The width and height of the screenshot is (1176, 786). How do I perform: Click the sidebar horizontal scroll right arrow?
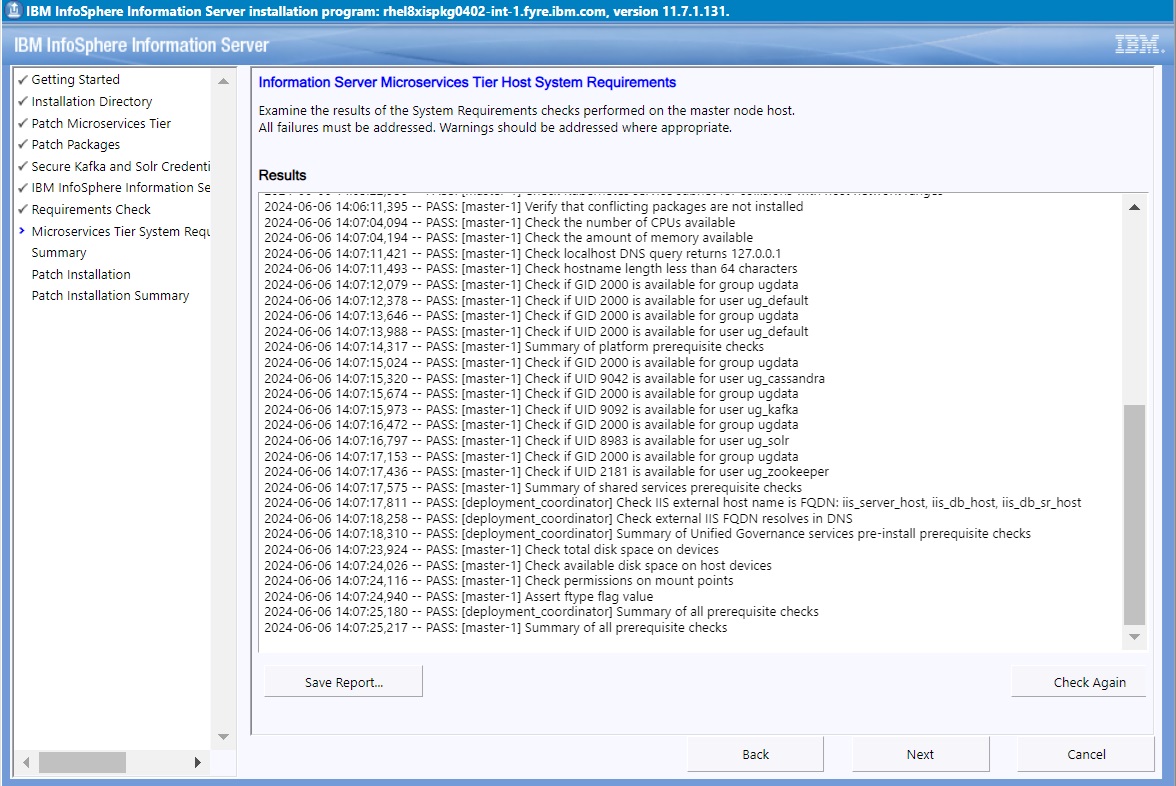click(198, 762)
